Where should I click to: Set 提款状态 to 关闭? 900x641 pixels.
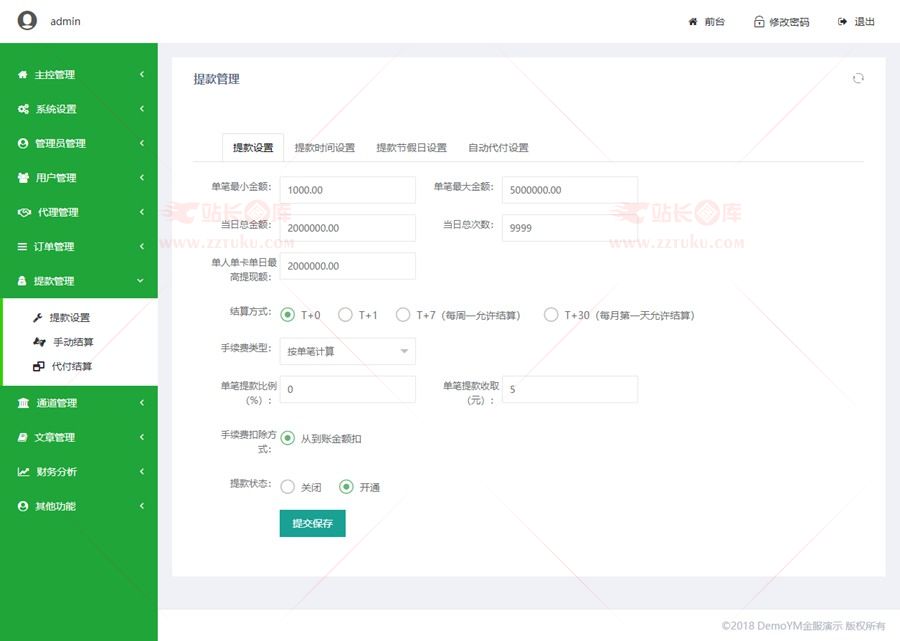(288, 487)
